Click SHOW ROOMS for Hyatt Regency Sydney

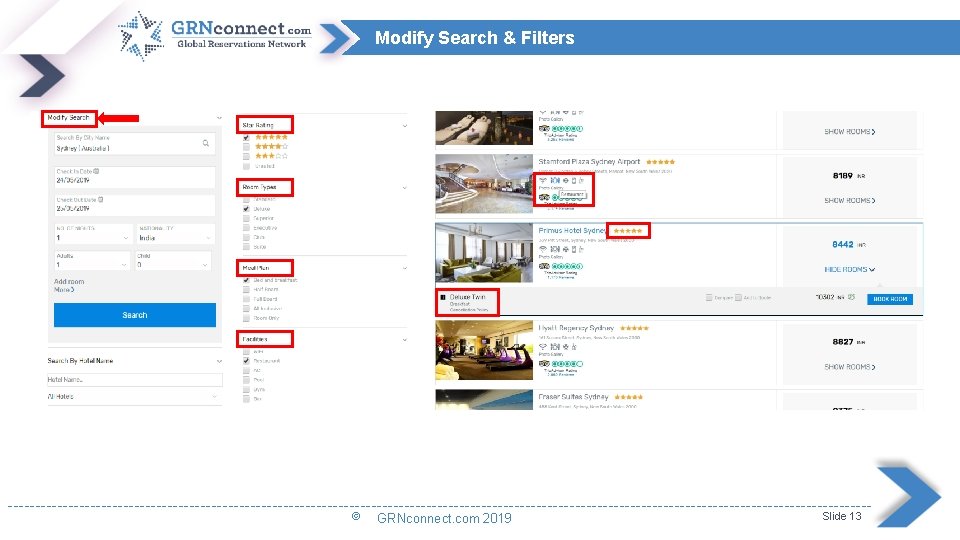(x=849, y=367)
